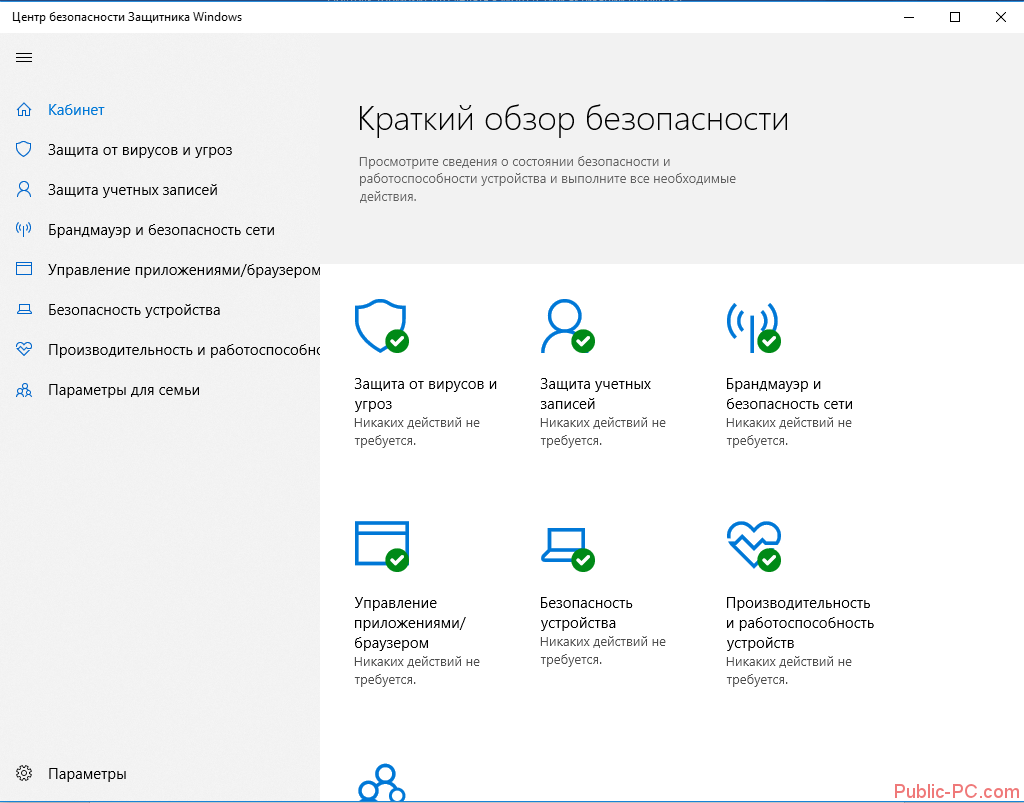Open the large firewall antenna tile icon

[753, 327]
